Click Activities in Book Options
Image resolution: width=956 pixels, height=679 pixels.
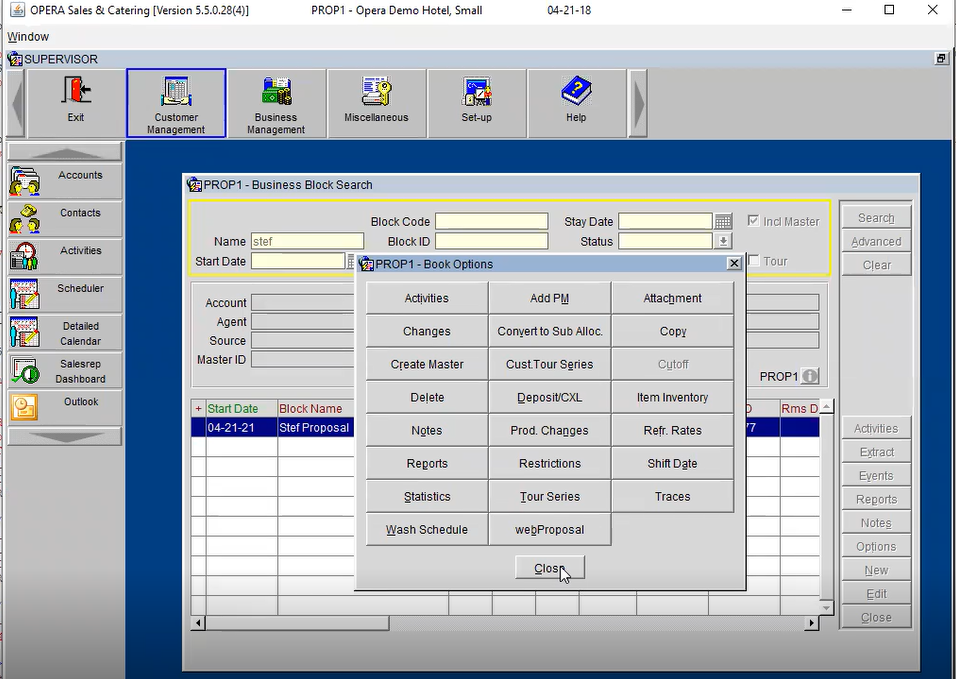427,298
